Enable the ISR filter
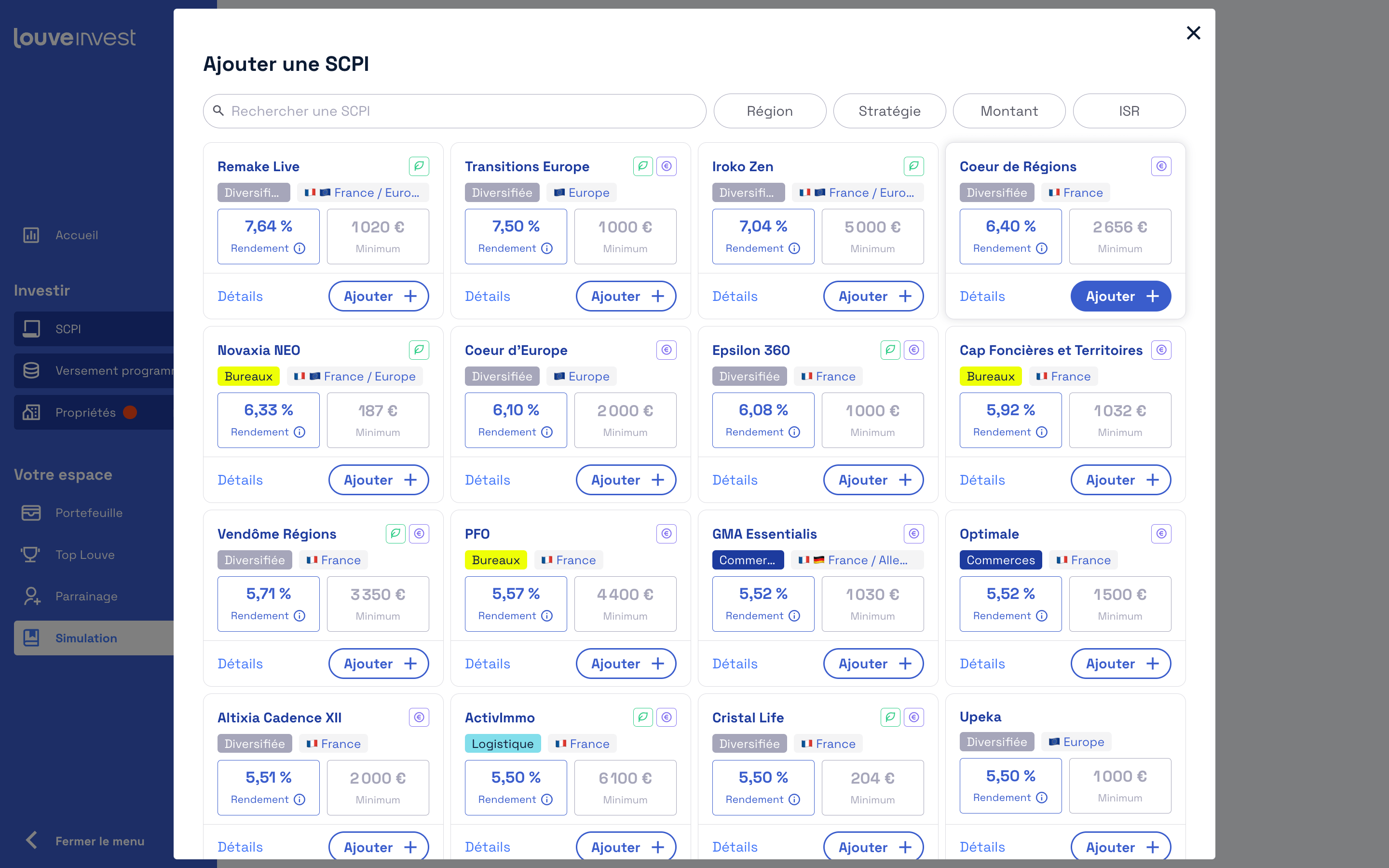 (1129, 111)
